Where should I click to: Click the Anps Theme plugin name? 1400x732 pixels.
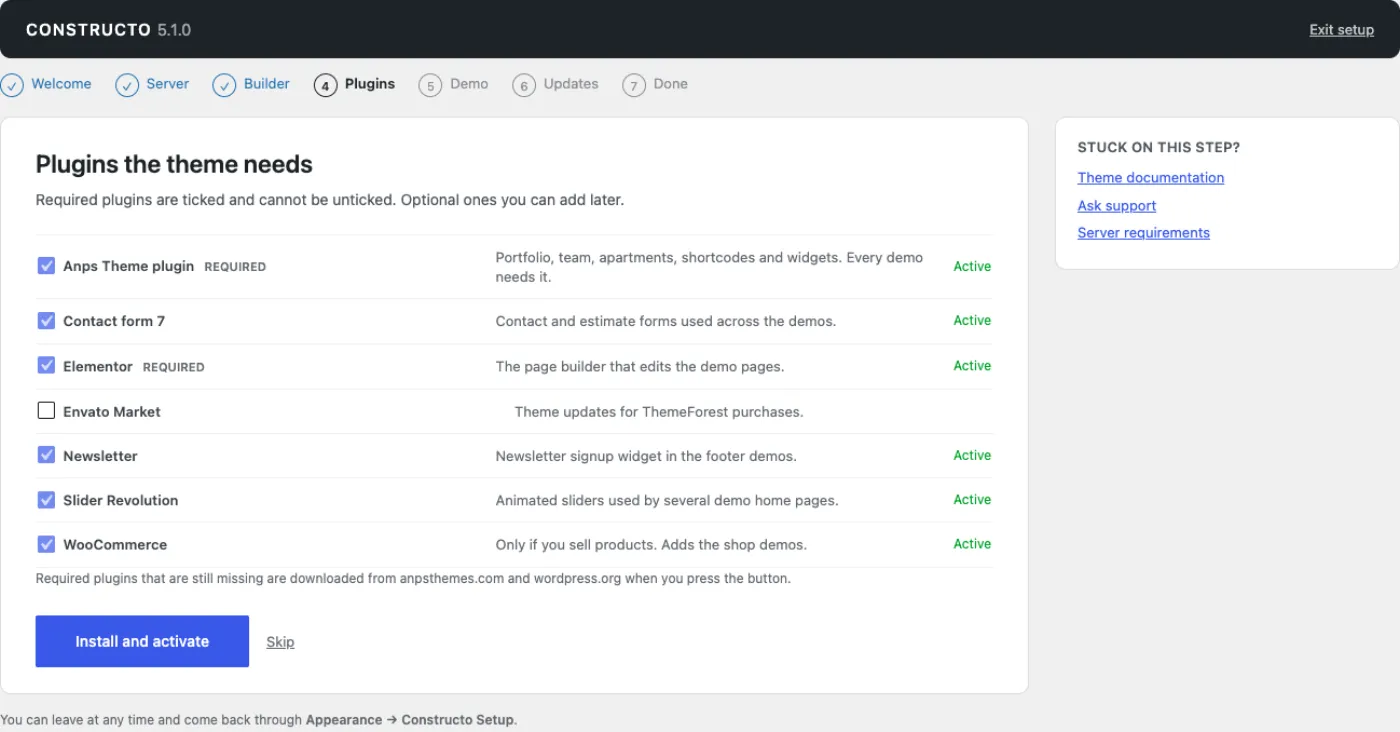[128, 266]
